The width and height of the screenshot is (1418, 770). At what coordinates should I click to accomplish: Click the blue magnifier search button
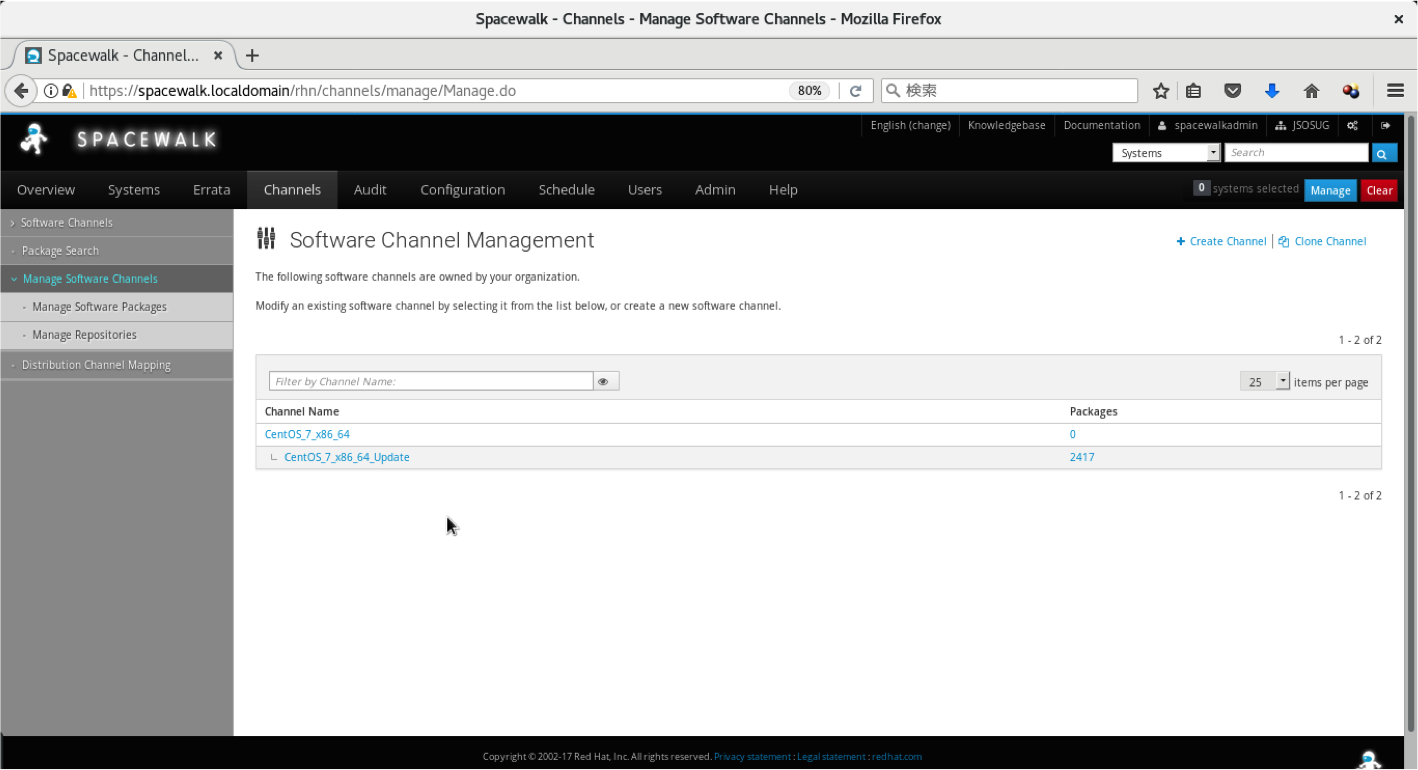point(1384,153)
